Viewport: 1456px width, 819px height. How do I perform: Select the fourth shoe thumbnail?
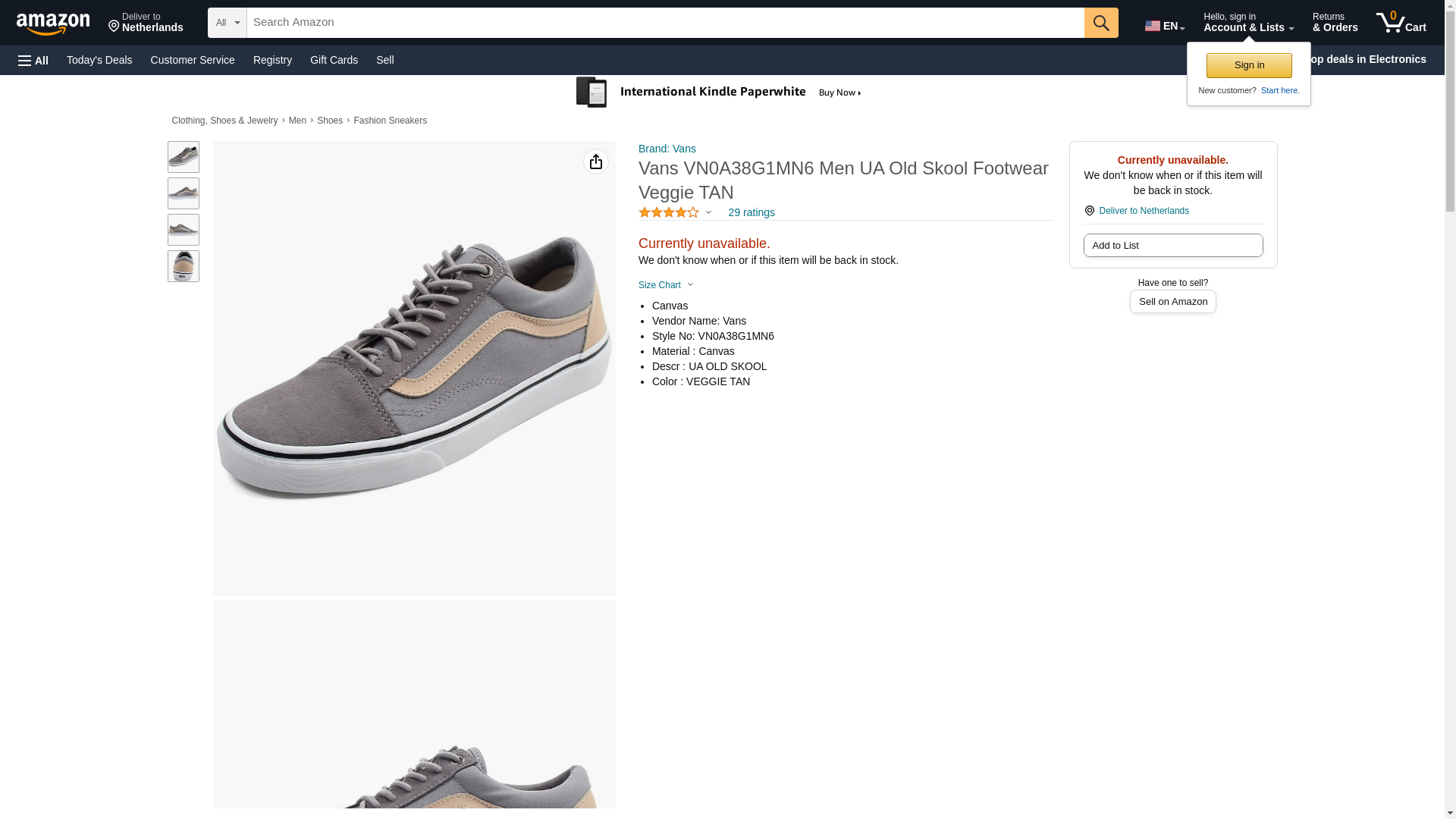click(184, 266)
